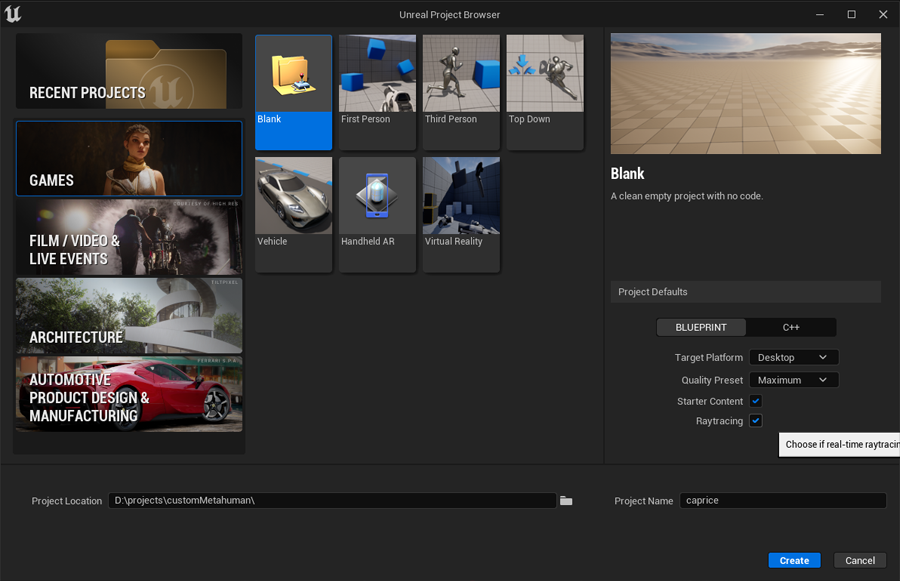Switch to Film / Video & Live Events category
Image resolution: width=900 pixels, height=581 pixels.
129,237
